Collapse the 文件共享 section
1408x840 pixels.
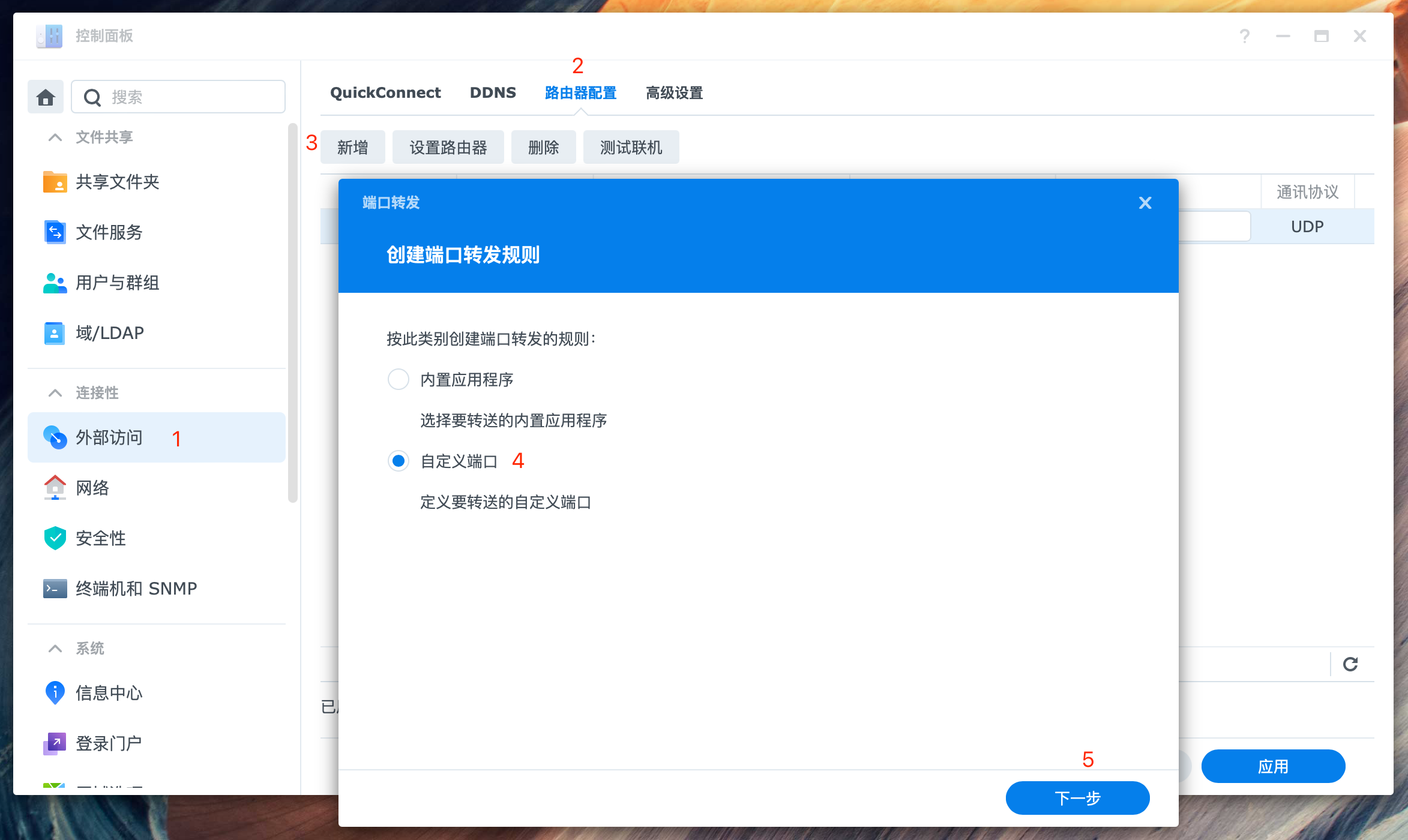click(x=55, y=137)
